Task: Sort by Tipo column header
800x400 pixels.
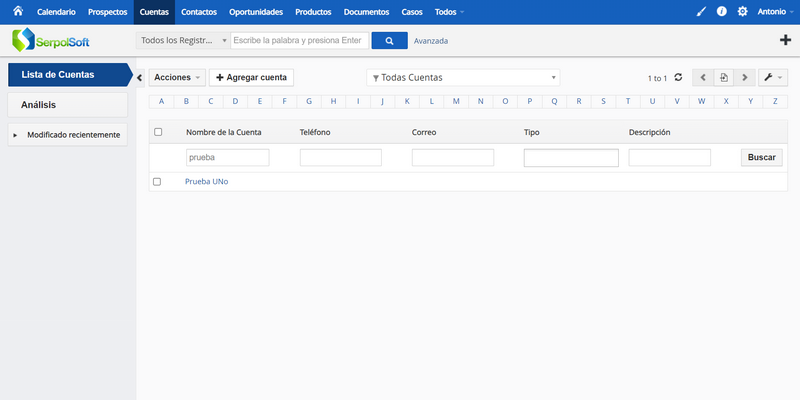Action: point(532,132)
